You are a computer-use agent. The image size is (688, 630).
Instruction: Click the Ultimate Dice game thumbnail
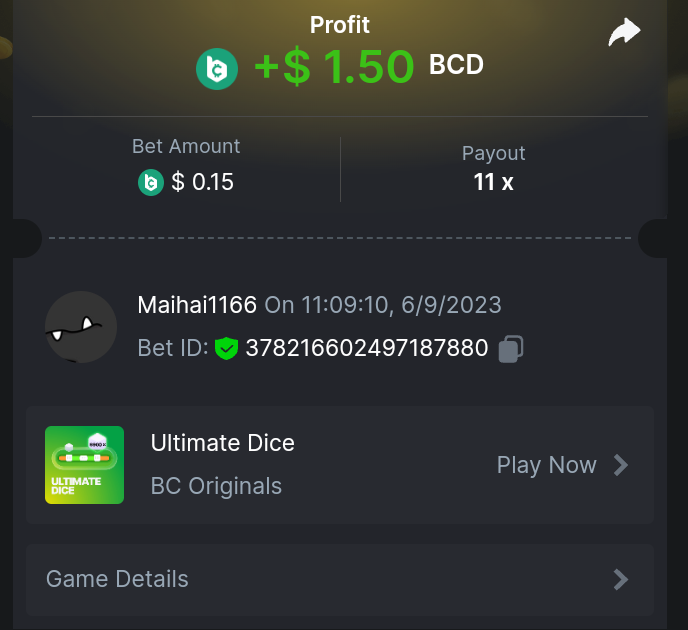[x=85, y=465]
